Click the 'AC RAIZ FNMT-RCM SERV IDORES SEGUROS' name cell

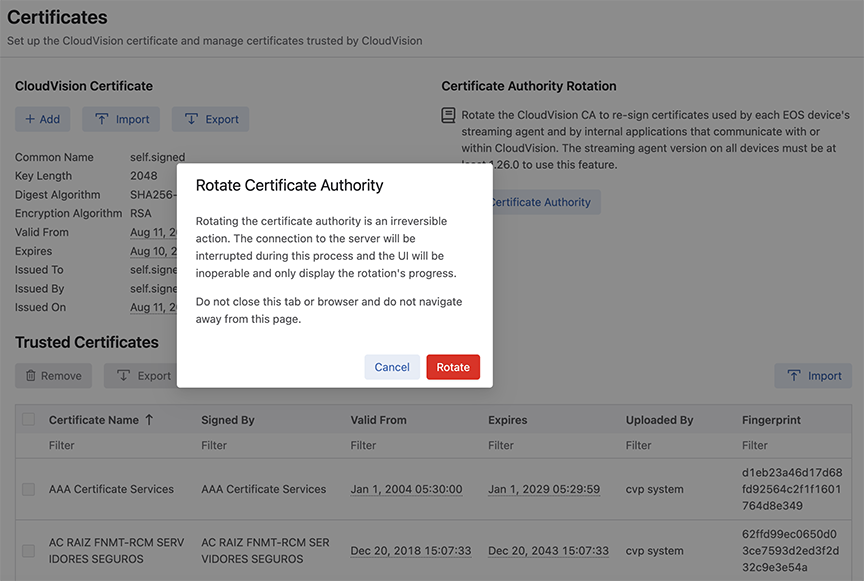pos(117,551)
